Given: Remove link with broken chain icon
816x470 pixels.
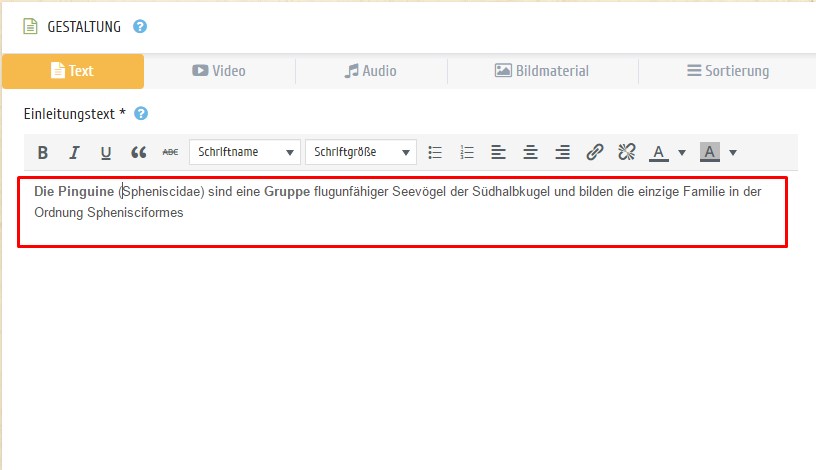Looking at the screenshot, I should [627, 153].
